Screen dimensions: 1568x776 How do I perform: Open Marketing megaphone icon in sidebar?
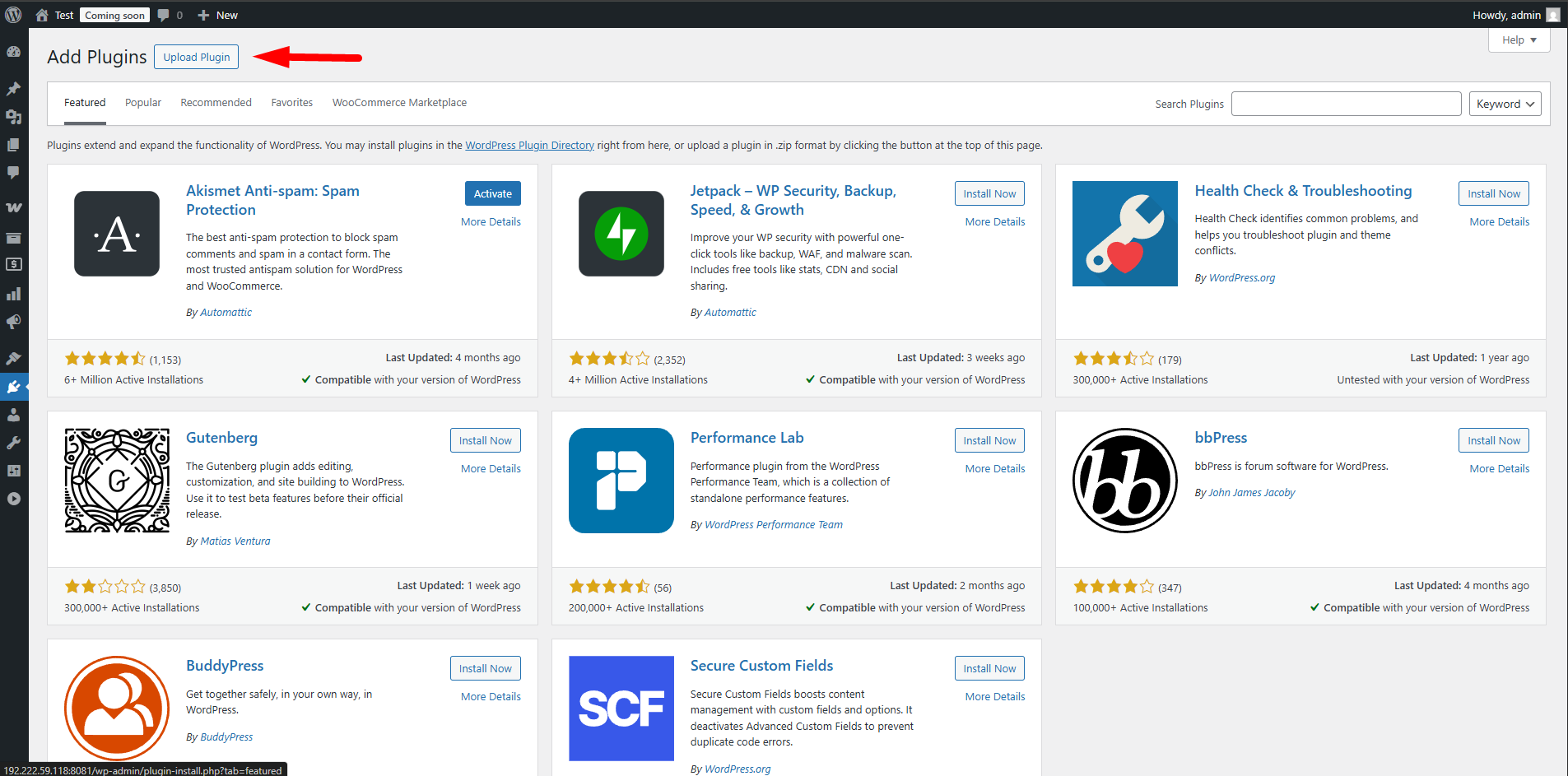coord(14,322)
